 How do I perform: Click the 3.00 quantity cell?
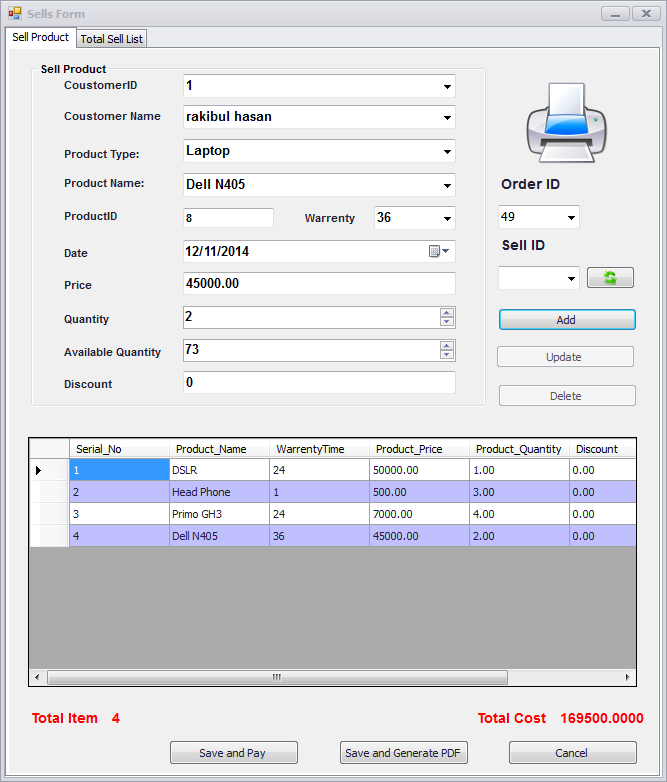tap(519, 492)
